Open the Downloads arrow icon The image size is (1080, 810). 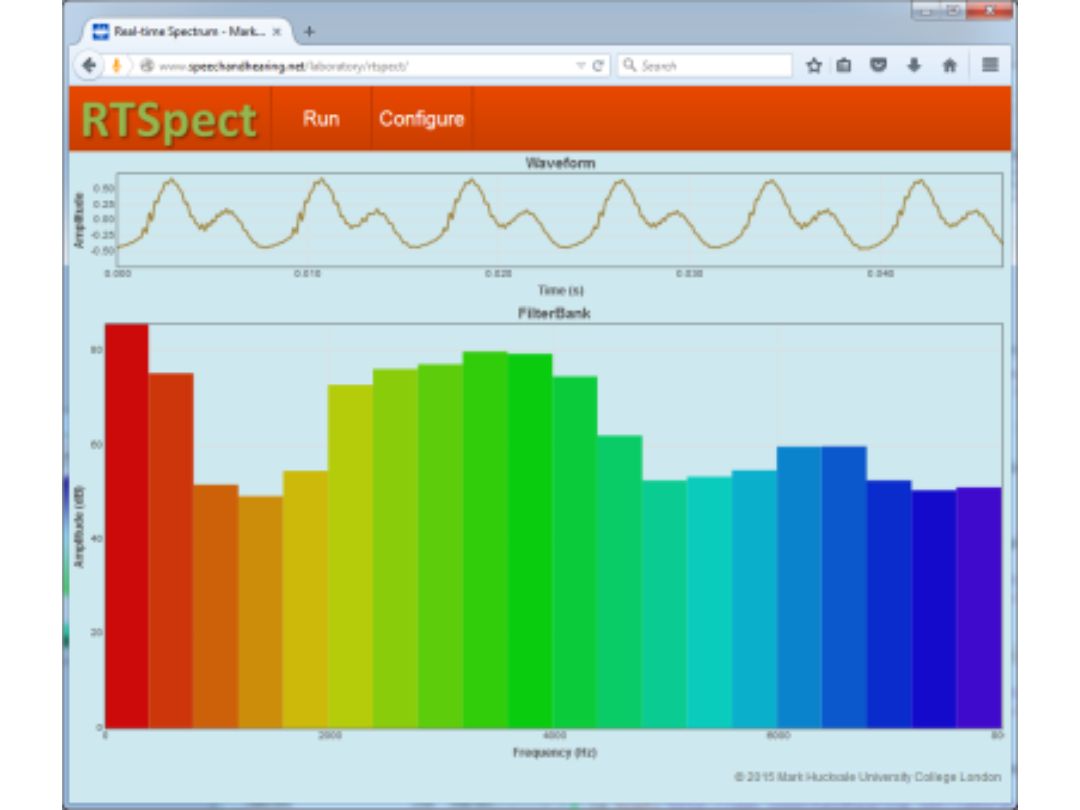point(914,65)
